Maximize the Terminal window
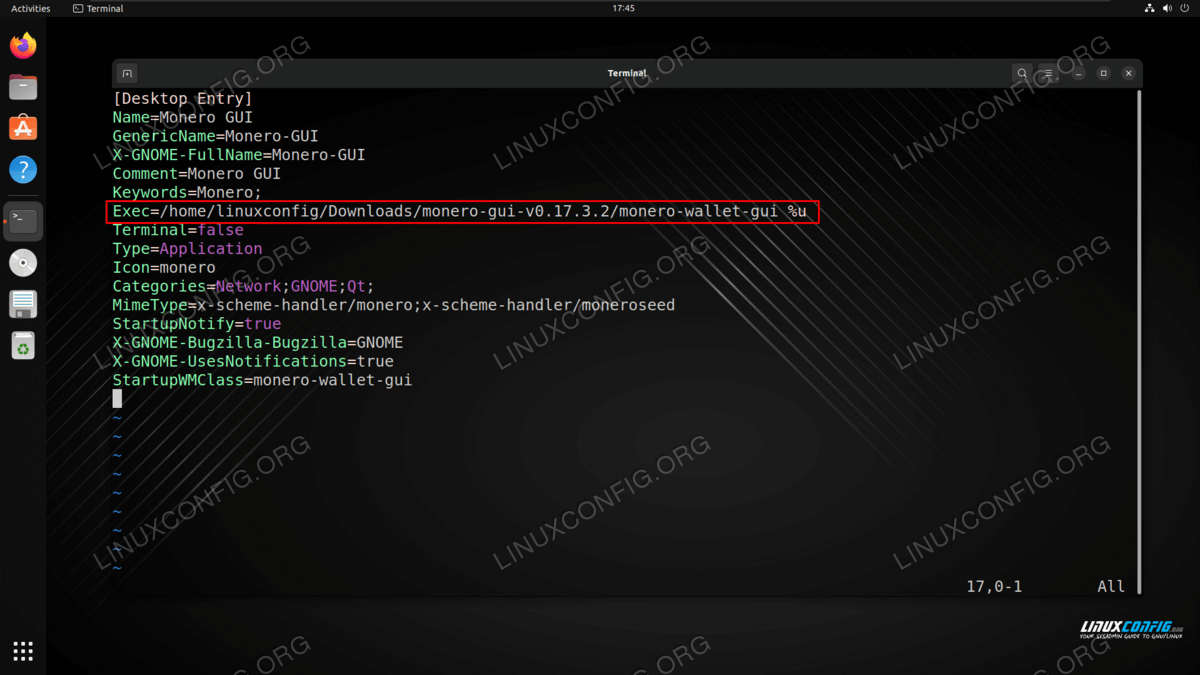Viewport: 1200px width, 675px height. (x=1104, y=73)
